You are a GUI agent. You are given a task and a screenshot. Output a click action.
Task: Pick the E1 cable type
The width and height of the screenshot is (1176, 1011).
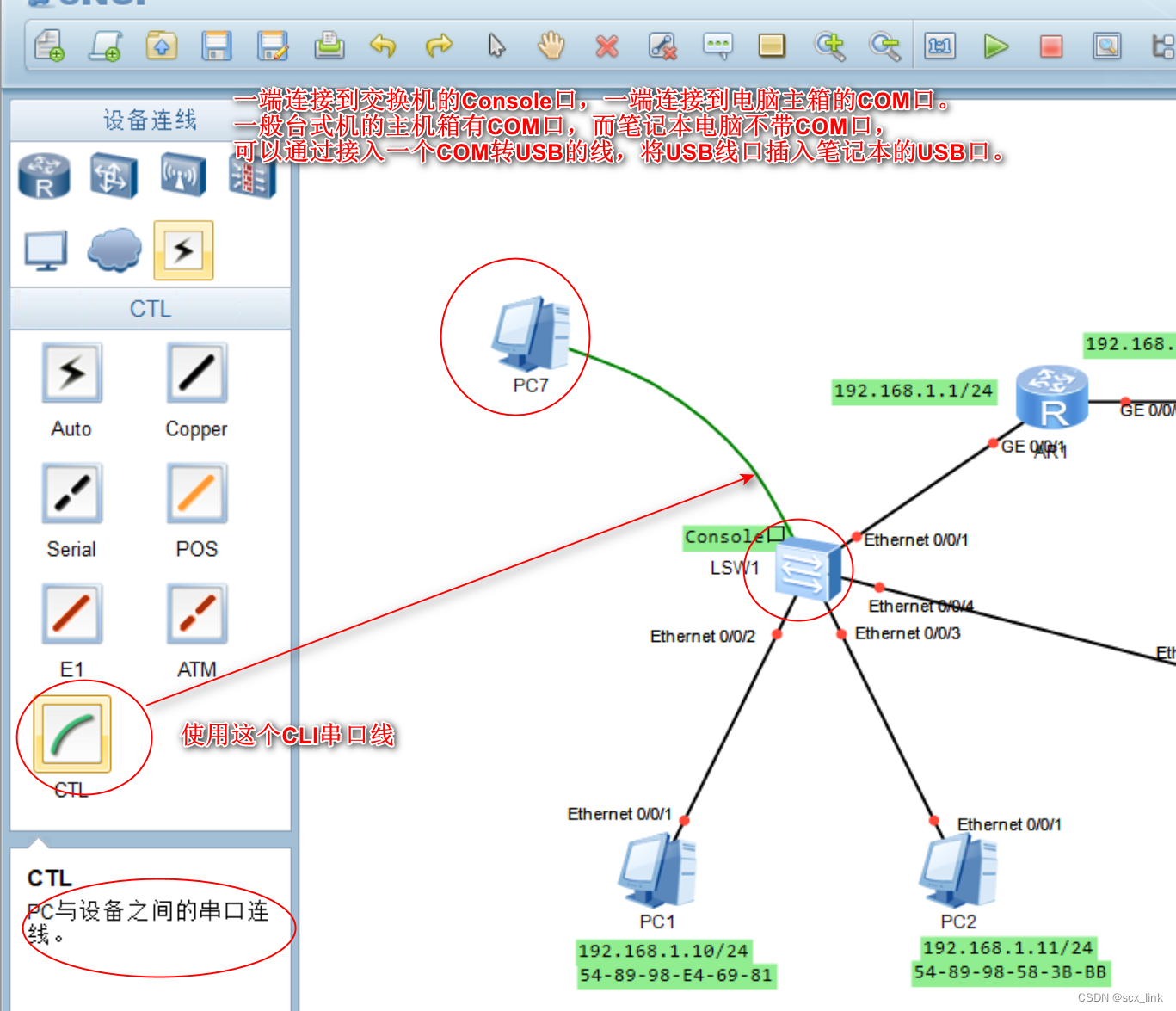click(72, 613)
